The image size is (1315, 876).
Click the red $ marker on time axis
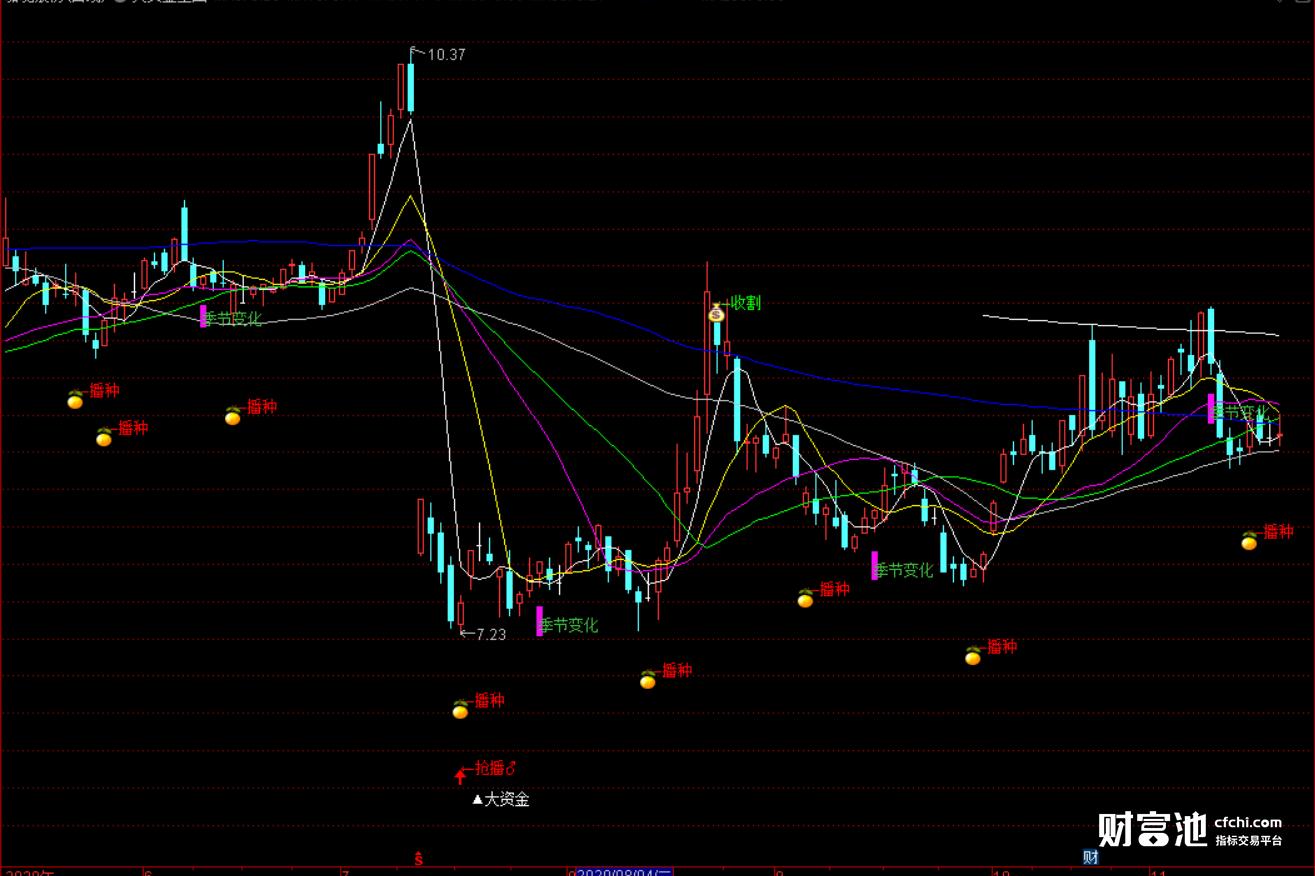pos(420,859)
